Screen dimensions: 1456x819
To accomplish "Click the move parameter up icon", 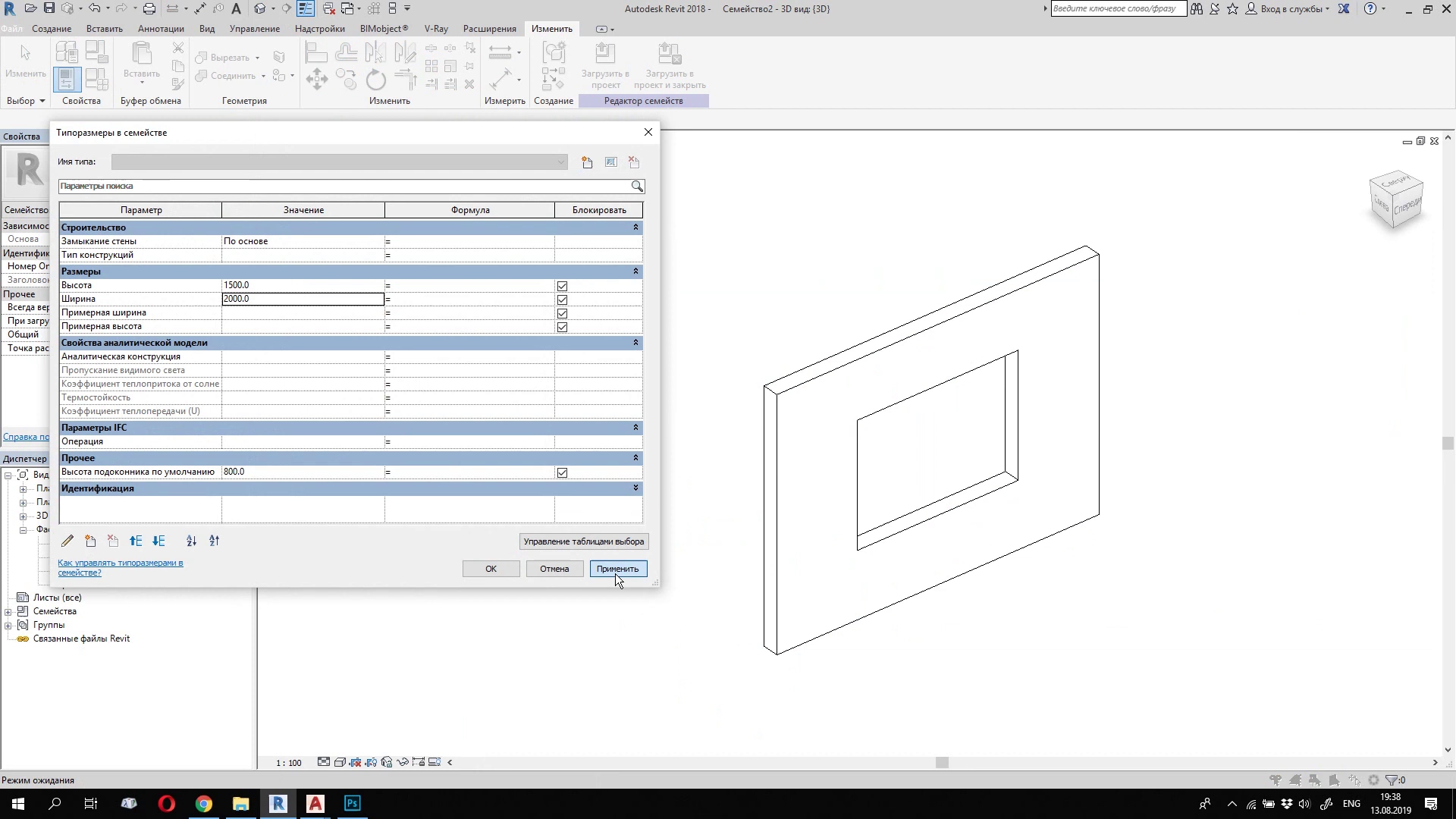I will click(x=136, y=541).
